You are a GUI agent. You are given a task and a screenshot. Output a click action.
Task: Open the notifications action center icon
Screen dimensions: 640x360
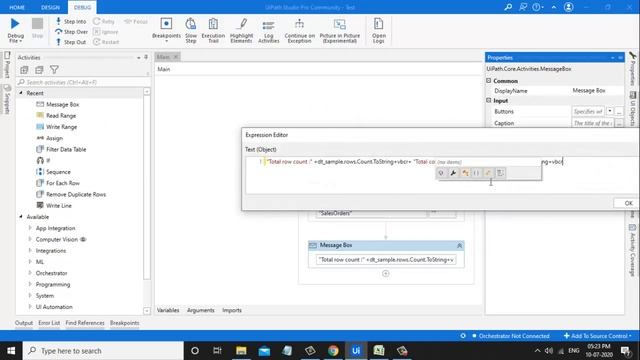625,351
